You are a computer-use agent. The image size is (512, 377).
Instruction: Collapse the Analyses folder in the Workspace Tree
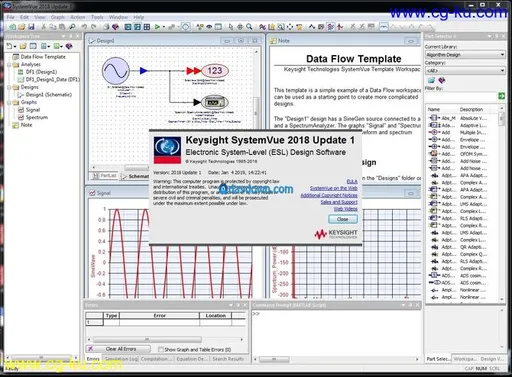[9, 65]
